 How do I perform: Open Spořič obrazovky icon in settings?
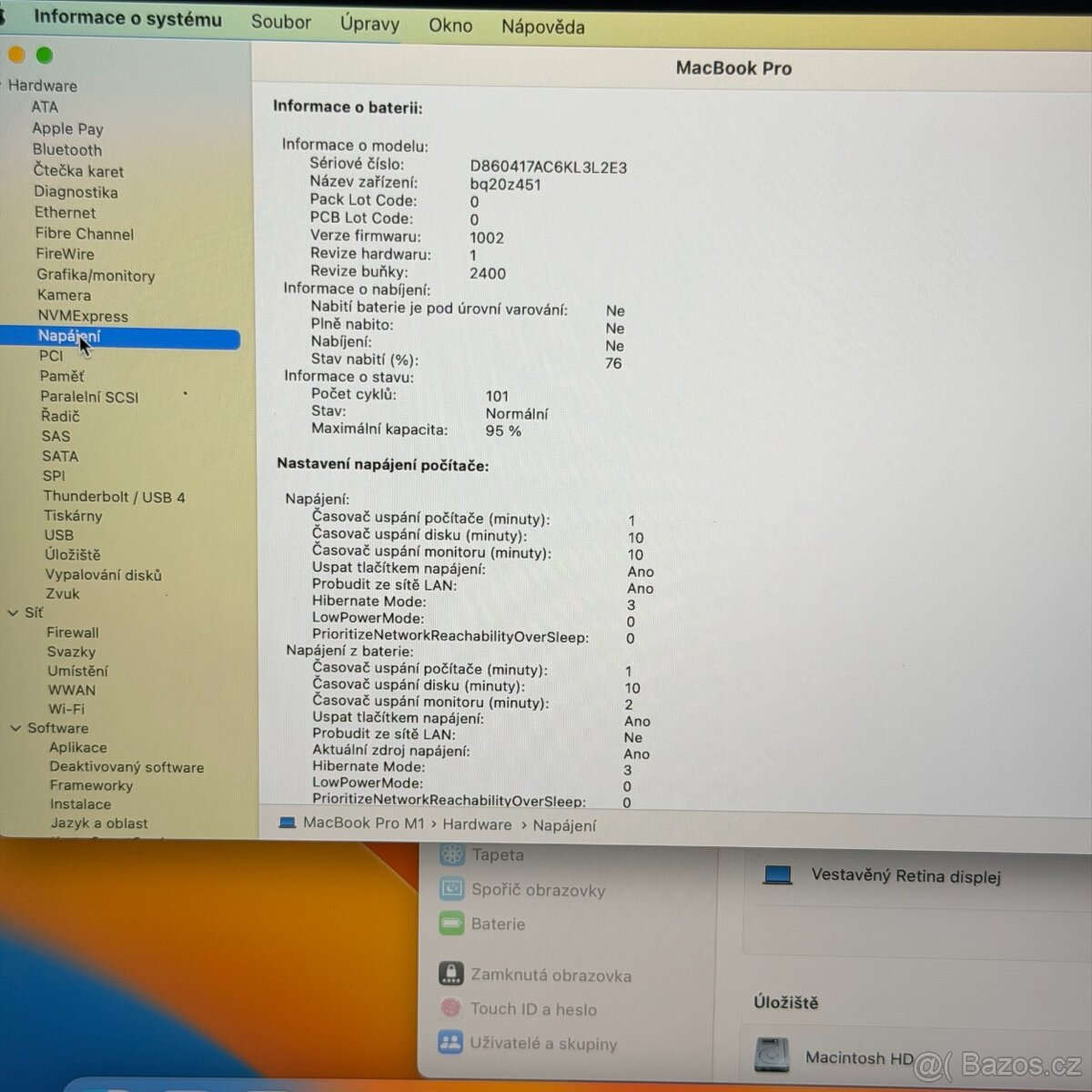(451, 888)
